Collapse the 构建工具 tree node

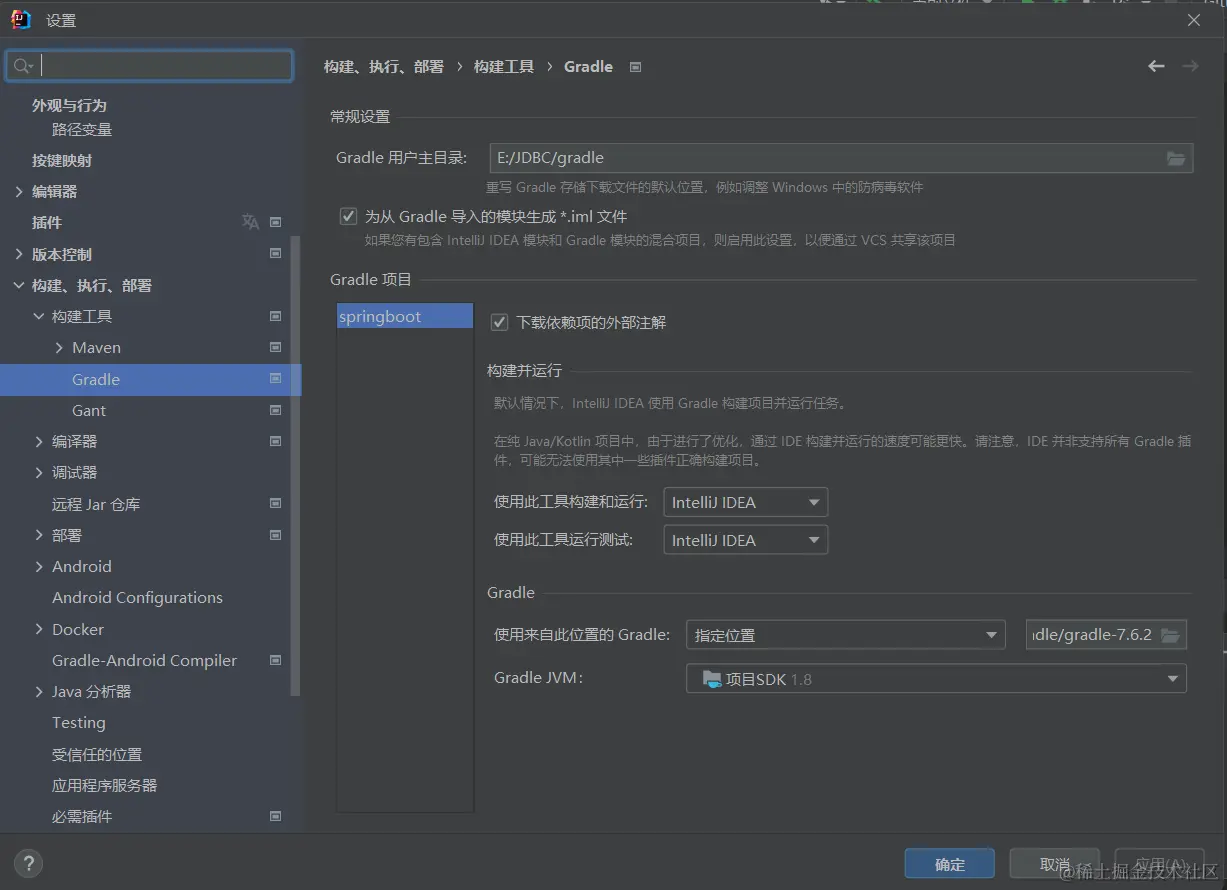click(x=39, y=316)
